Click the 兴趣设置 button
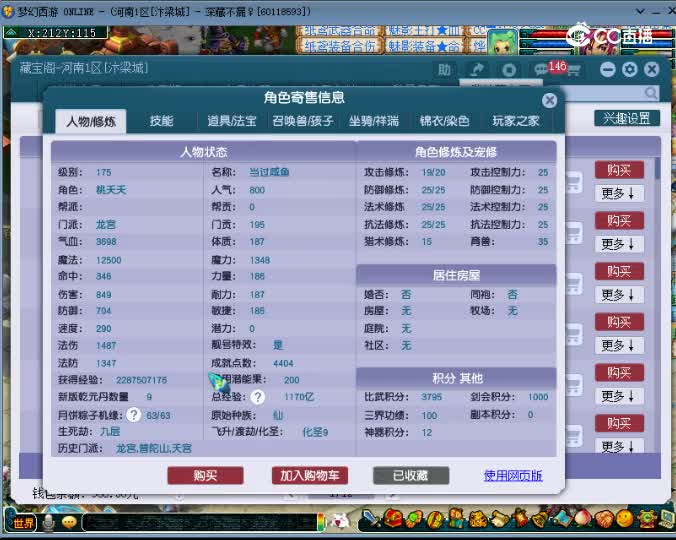The image size is (676, 540). pyautogui.click(x=627, y=118)
